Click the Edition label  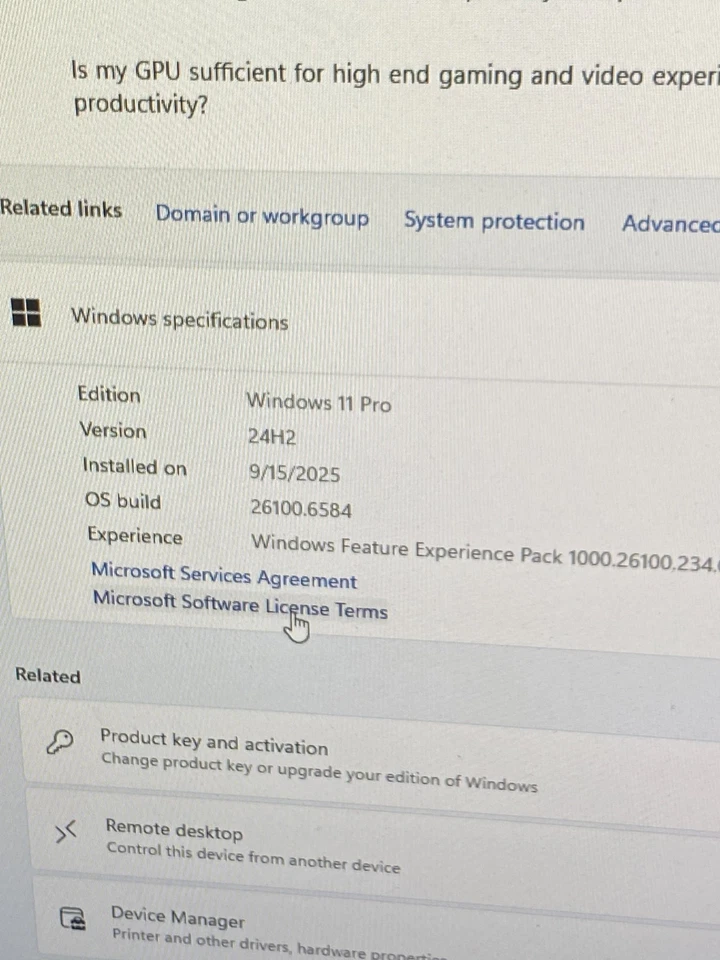click(109, 394)
